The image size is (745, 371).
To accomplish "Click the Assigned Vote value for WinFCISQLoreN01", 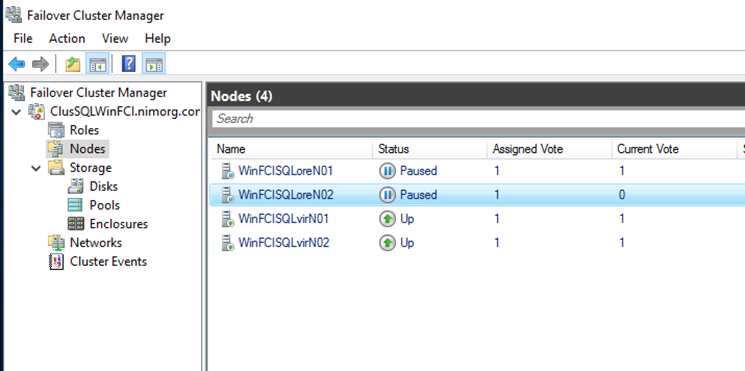I will pyautogui.click(x=497, y=171).
